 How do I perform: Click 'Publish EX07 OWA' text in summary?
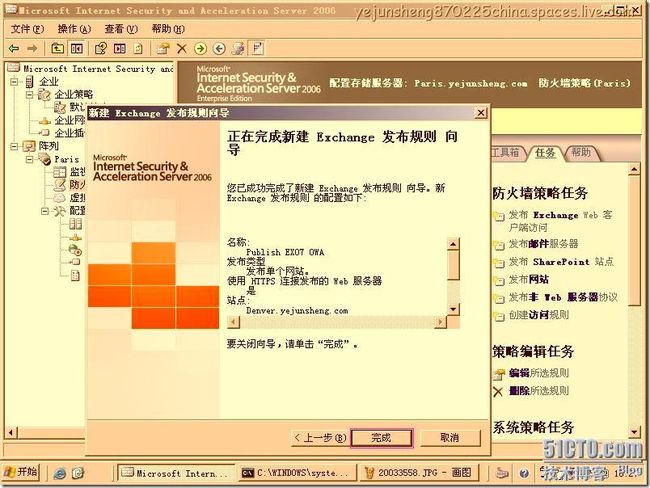point(285,252)
